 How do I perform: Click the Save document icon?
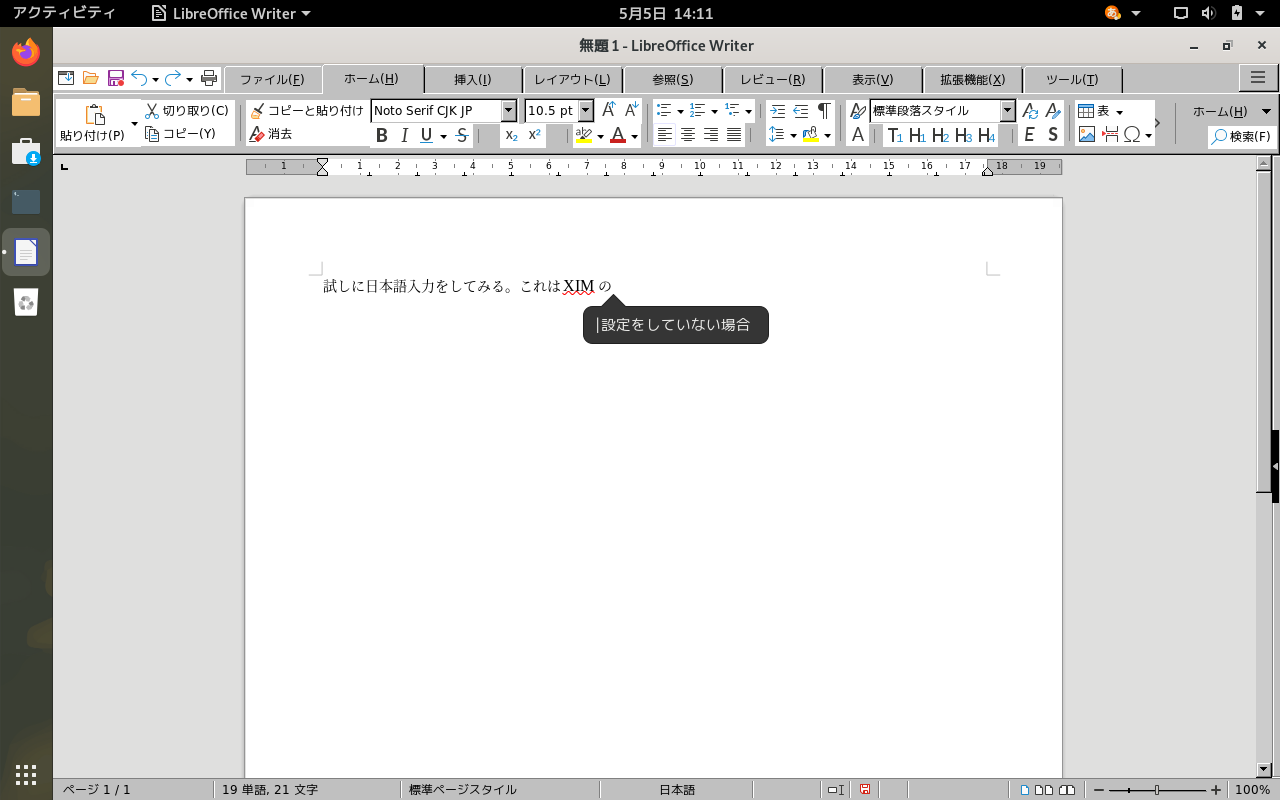(x=116, y=78)
